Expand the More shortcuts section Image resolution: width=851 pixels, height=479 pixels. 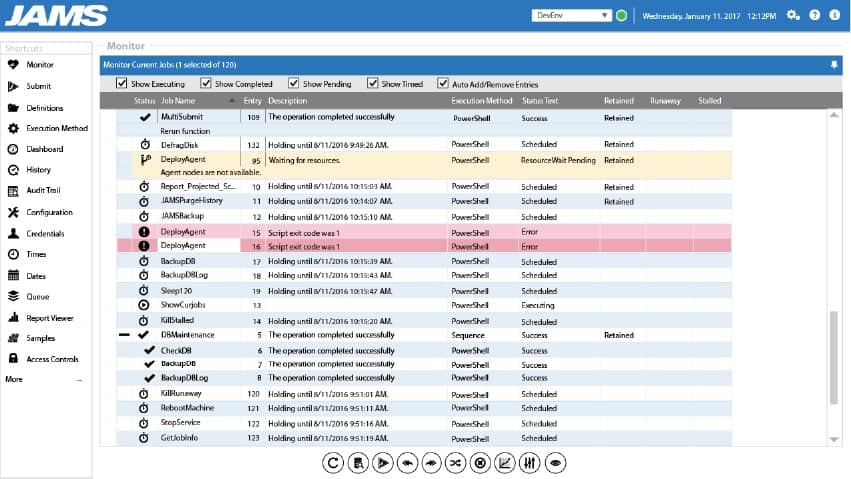click(43, 379)
